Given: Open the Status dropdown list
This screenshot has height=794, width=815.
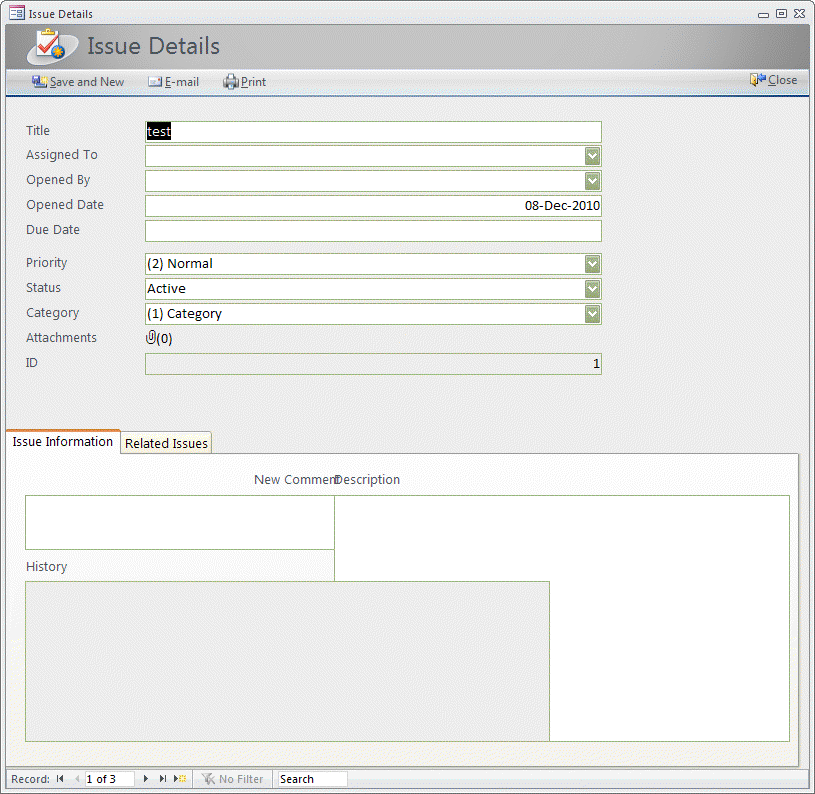Looking at the screenshot, I should pos(592,289).
